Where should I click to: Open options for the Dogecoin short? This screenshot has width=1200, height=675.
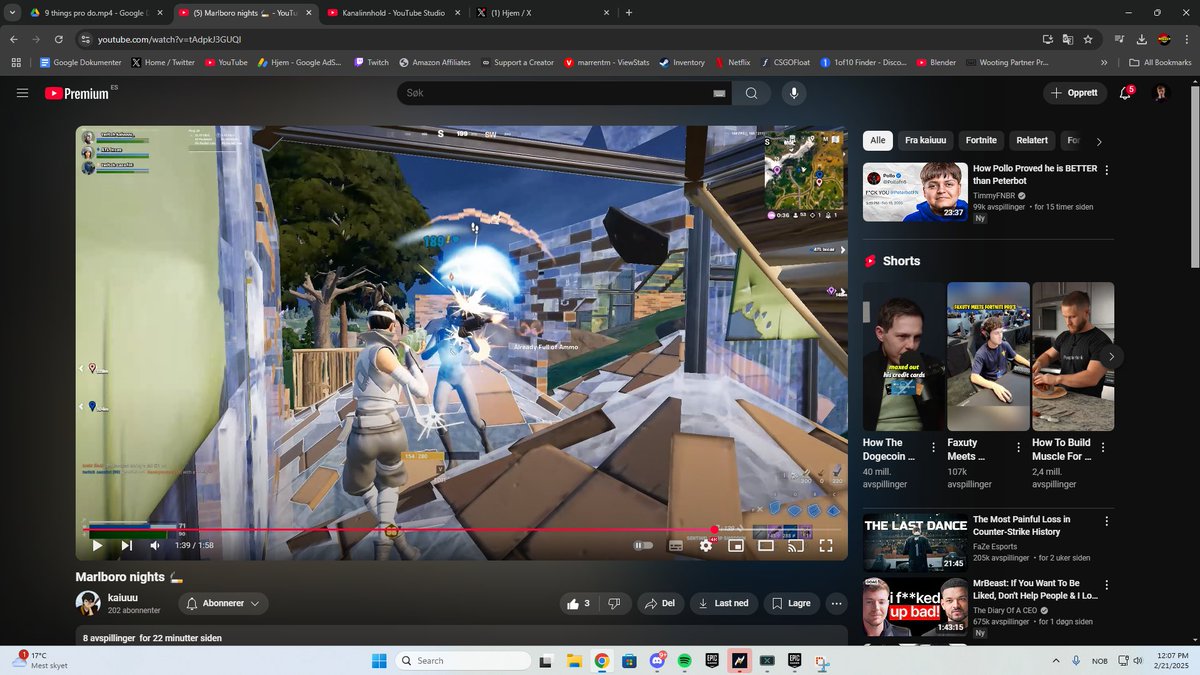point(933,448)
